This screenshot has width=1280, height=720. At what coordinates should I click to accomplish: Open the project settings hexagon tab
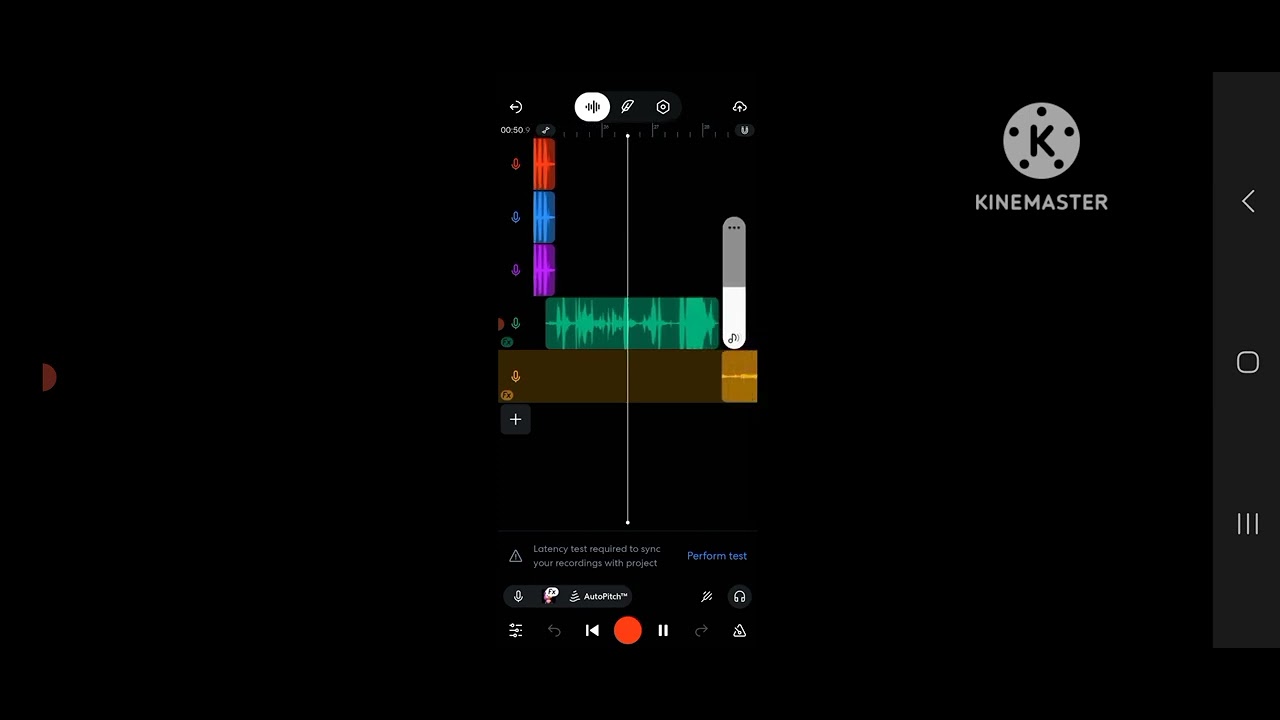663,107
